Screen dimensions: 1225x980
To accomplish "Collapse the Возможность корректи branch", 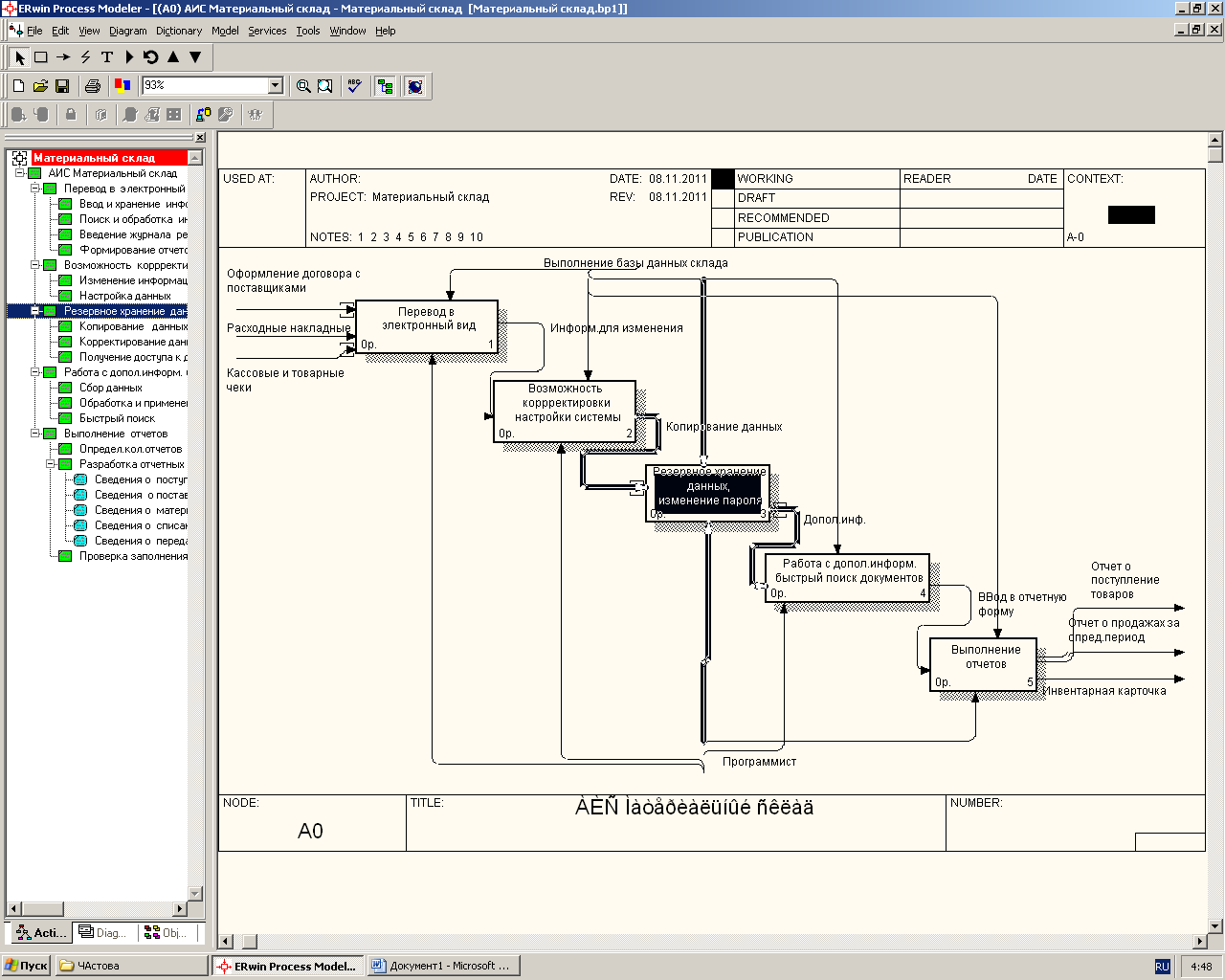I will point(34,265).
